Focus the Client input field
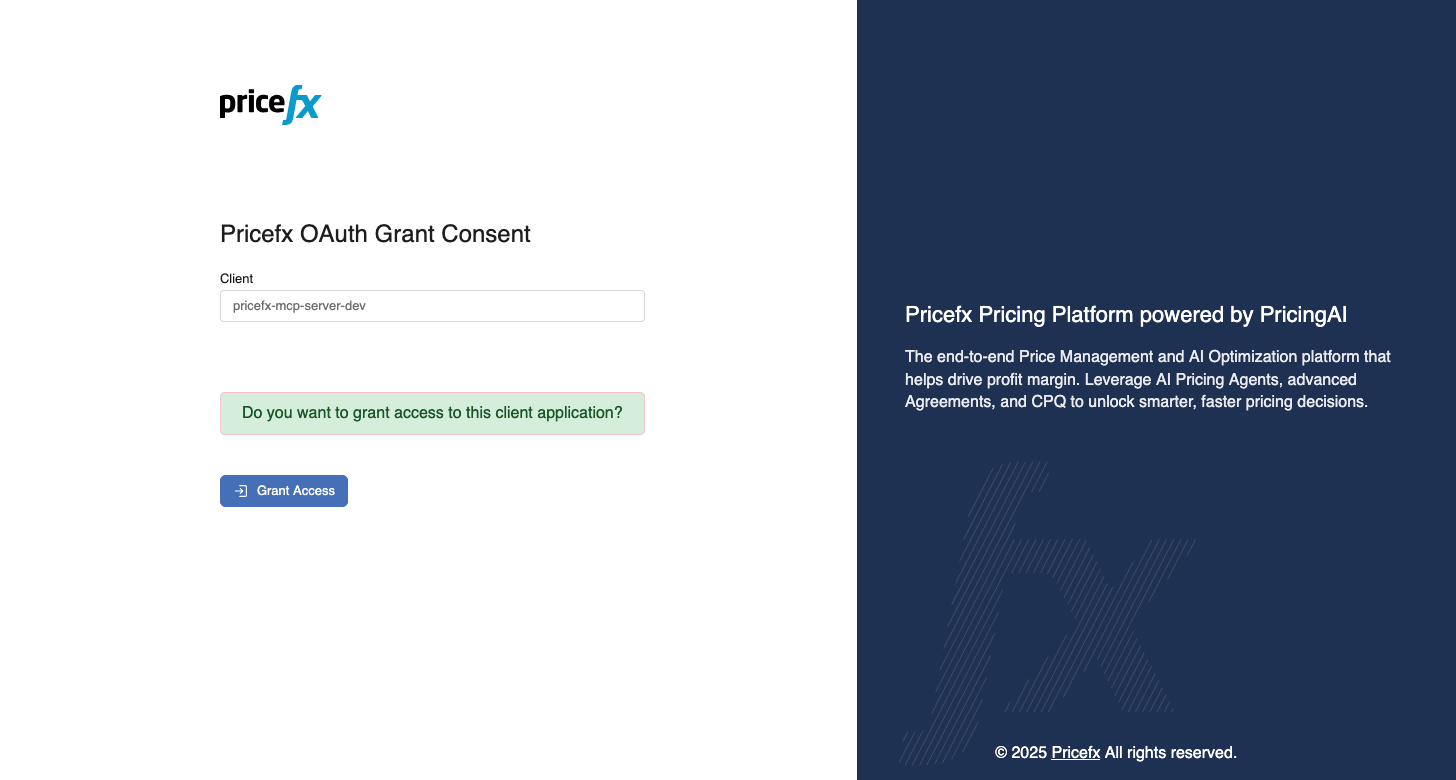The width and height of the screenshot is (1456, 780). coord(432,306)
